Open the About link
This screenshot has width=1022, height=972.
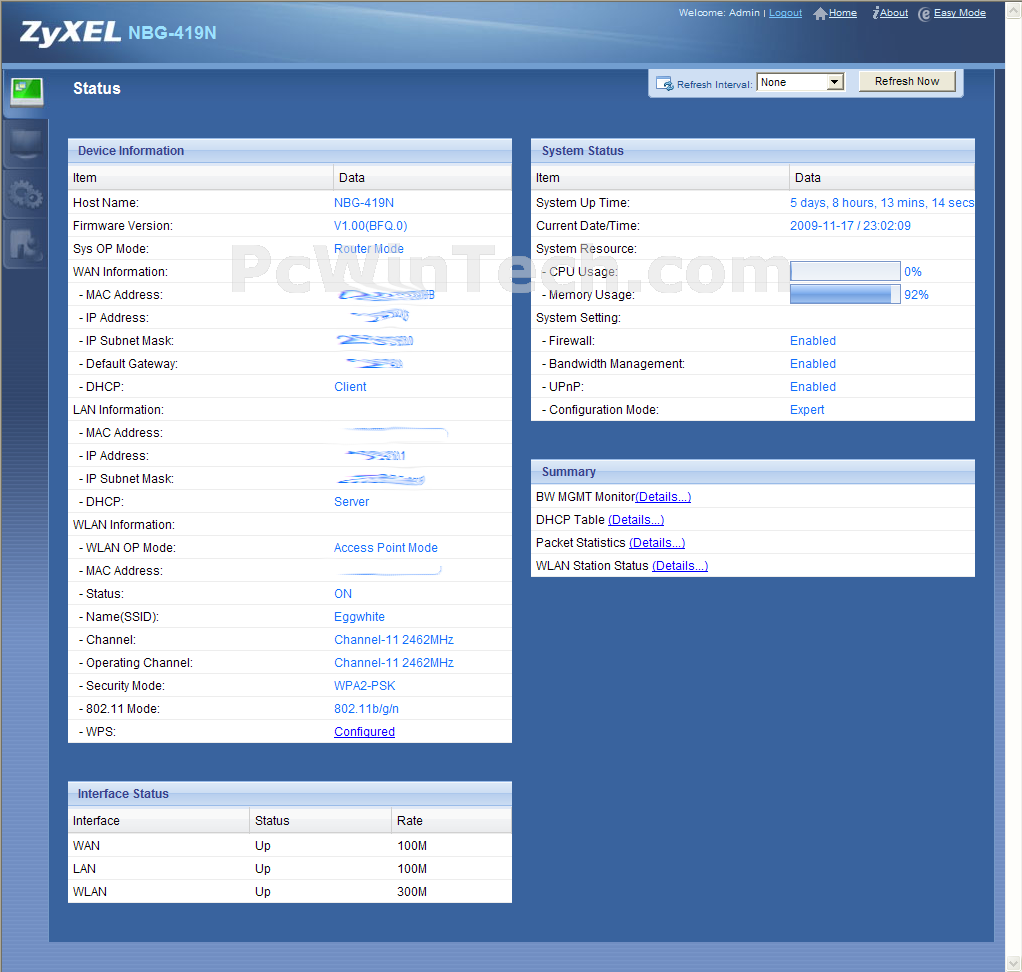tap(894, 13)
